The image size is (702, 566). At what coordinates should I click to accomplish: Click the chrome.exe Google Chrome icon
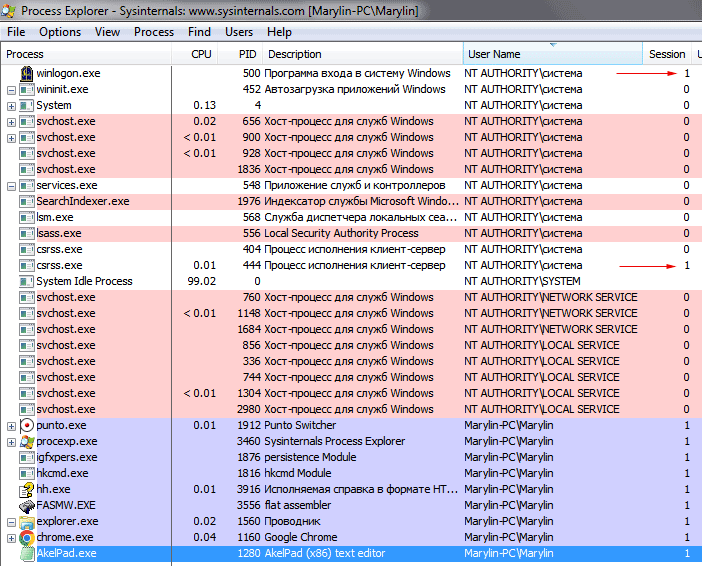tap(27, 537)
